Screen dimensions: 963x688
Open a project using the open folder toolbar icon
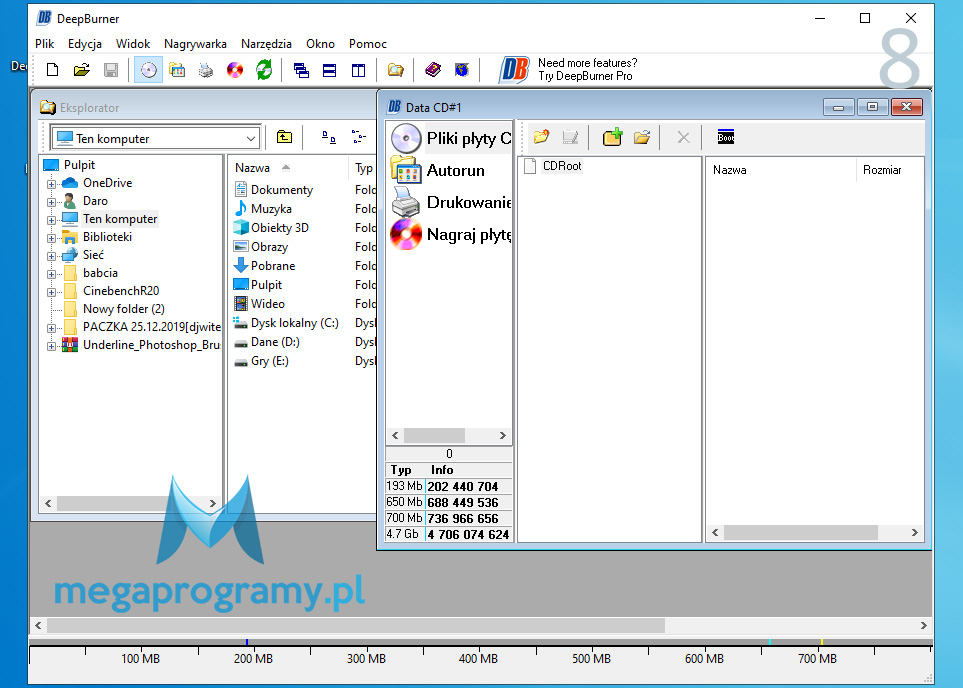coord(82,70)
